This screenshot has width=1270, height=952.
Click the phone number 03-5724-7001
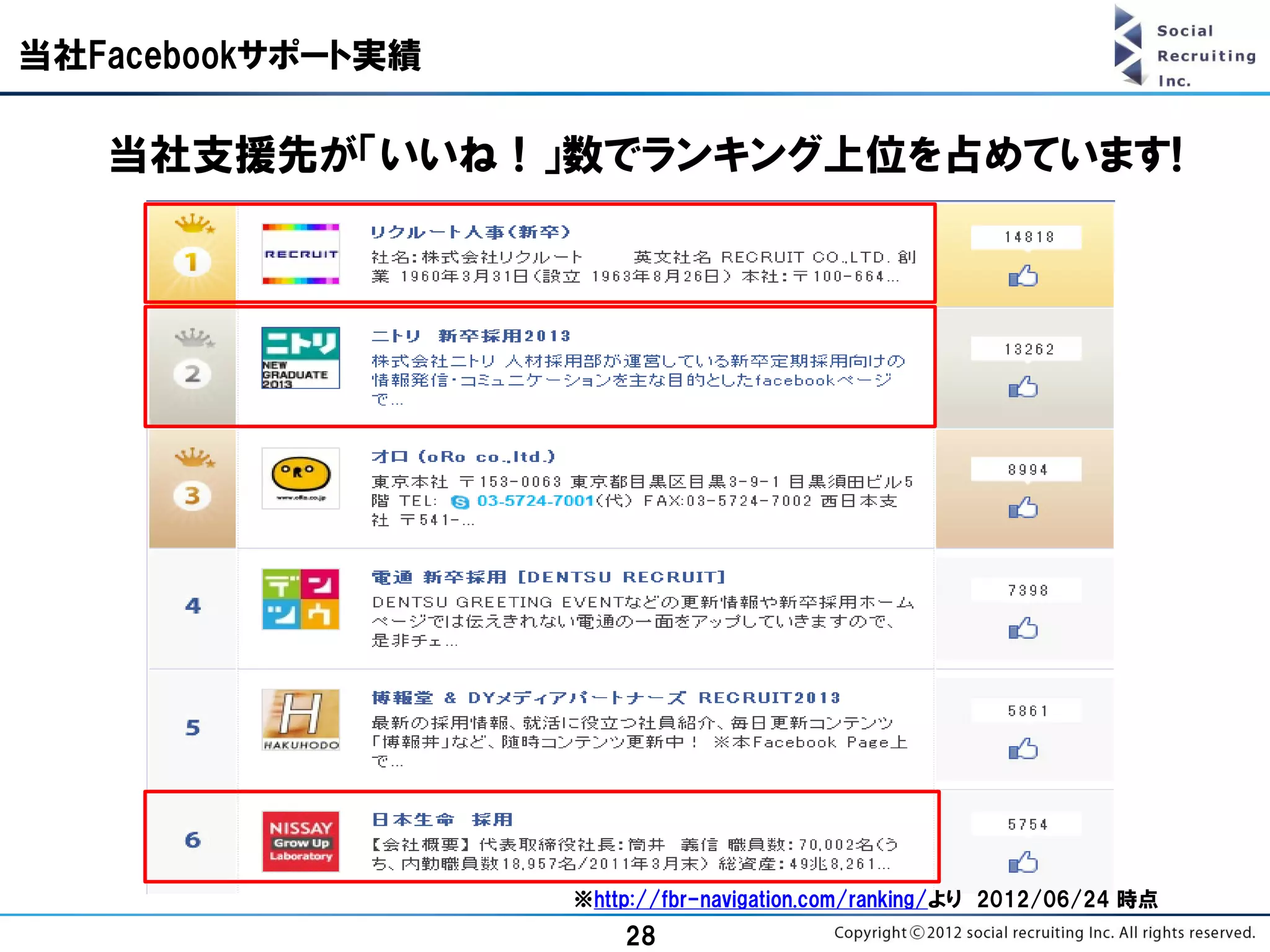click(536, 501)
